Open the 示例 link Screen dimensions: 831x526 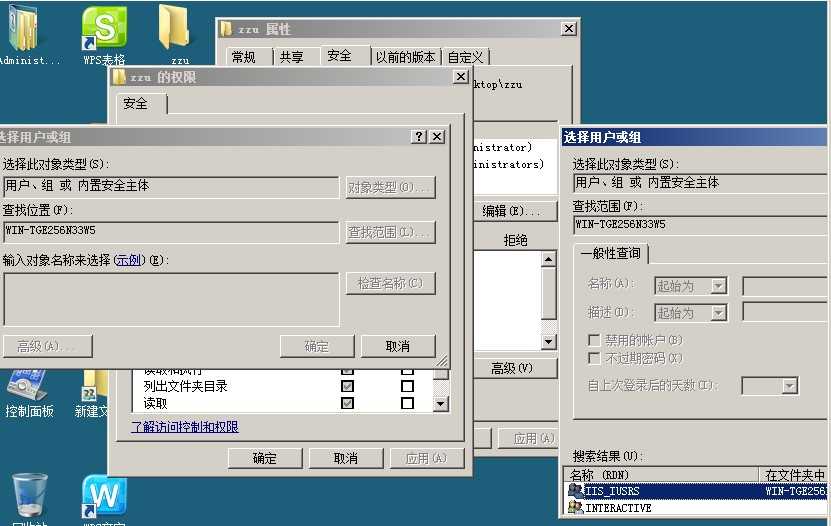128,260
